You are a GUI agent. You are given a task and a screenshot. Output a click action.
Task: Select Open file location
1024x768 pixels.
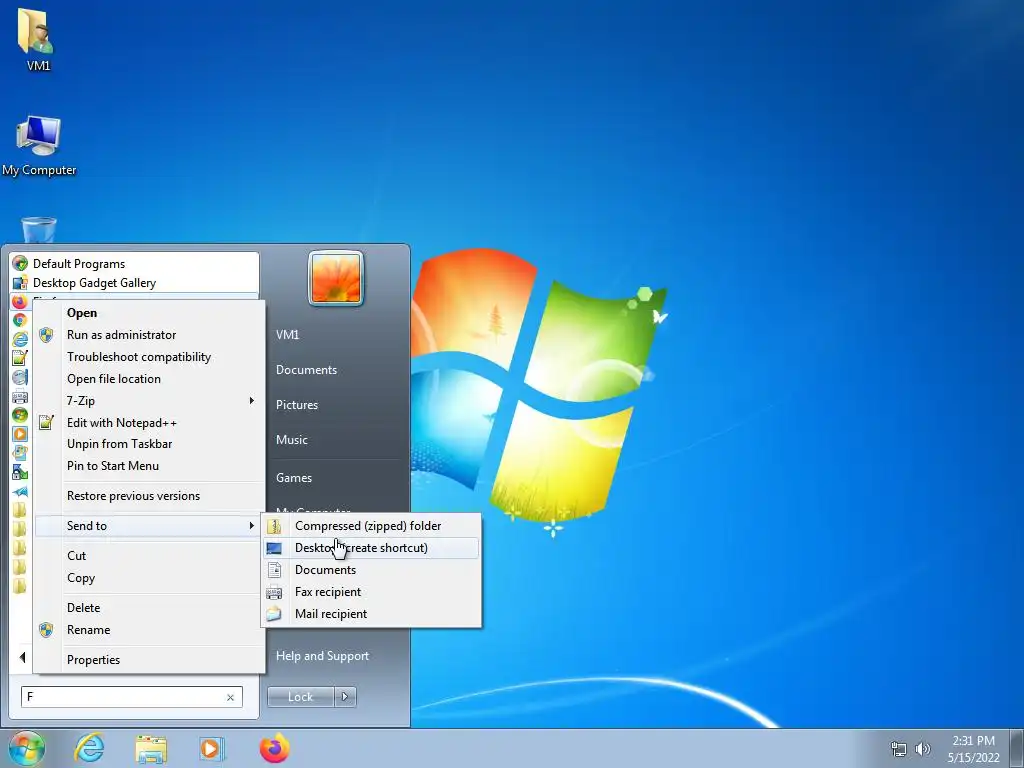tap(150, 379)
